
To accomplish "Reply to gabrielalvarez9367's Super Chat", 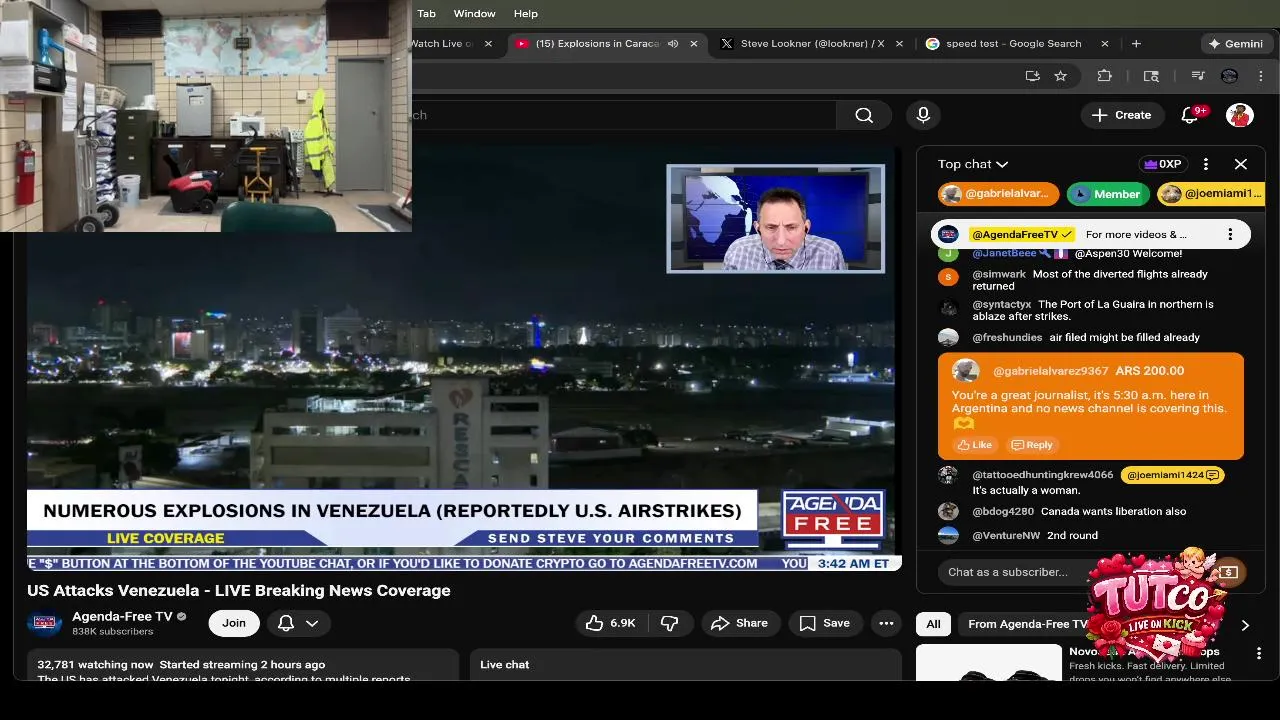I will pyautogui.click(x=1032, y=445).
